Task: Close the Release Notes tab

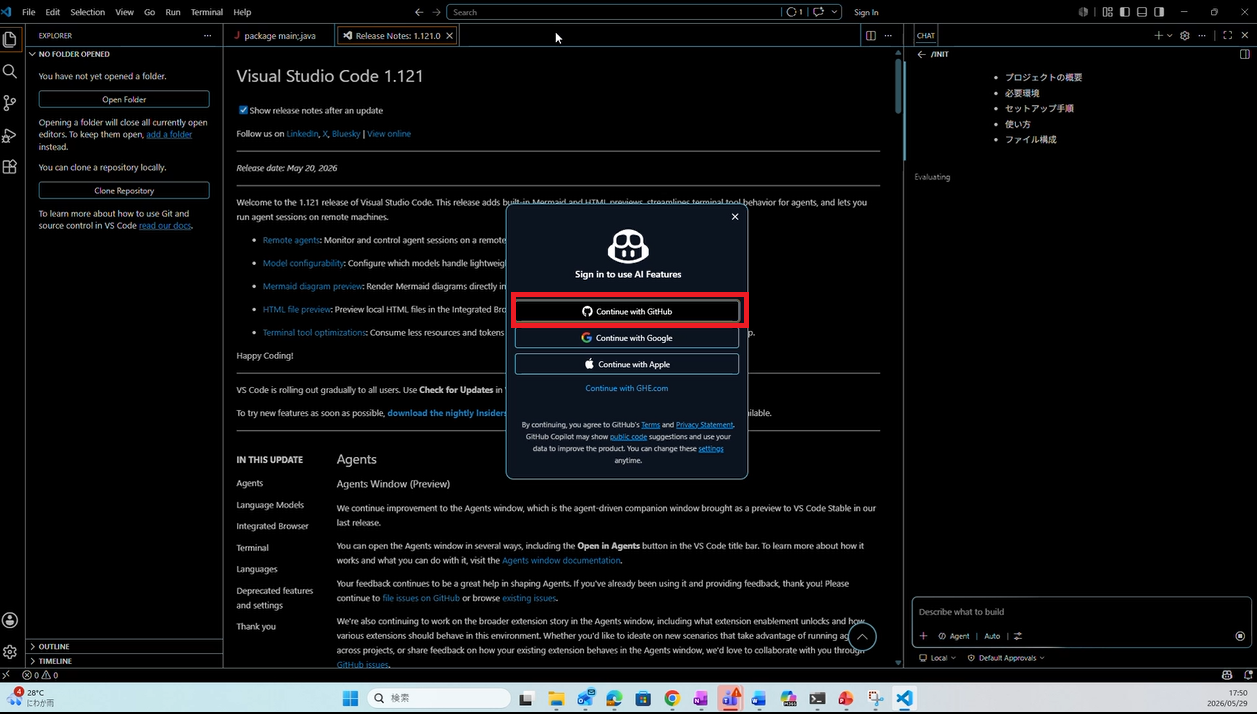Action: click(450, 35)
